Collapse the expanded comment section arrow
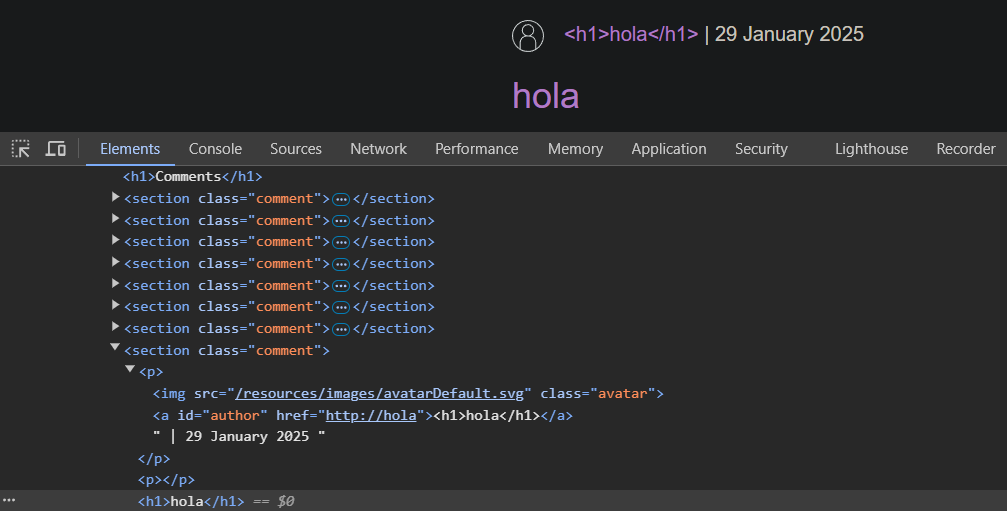 coord(116,349)
